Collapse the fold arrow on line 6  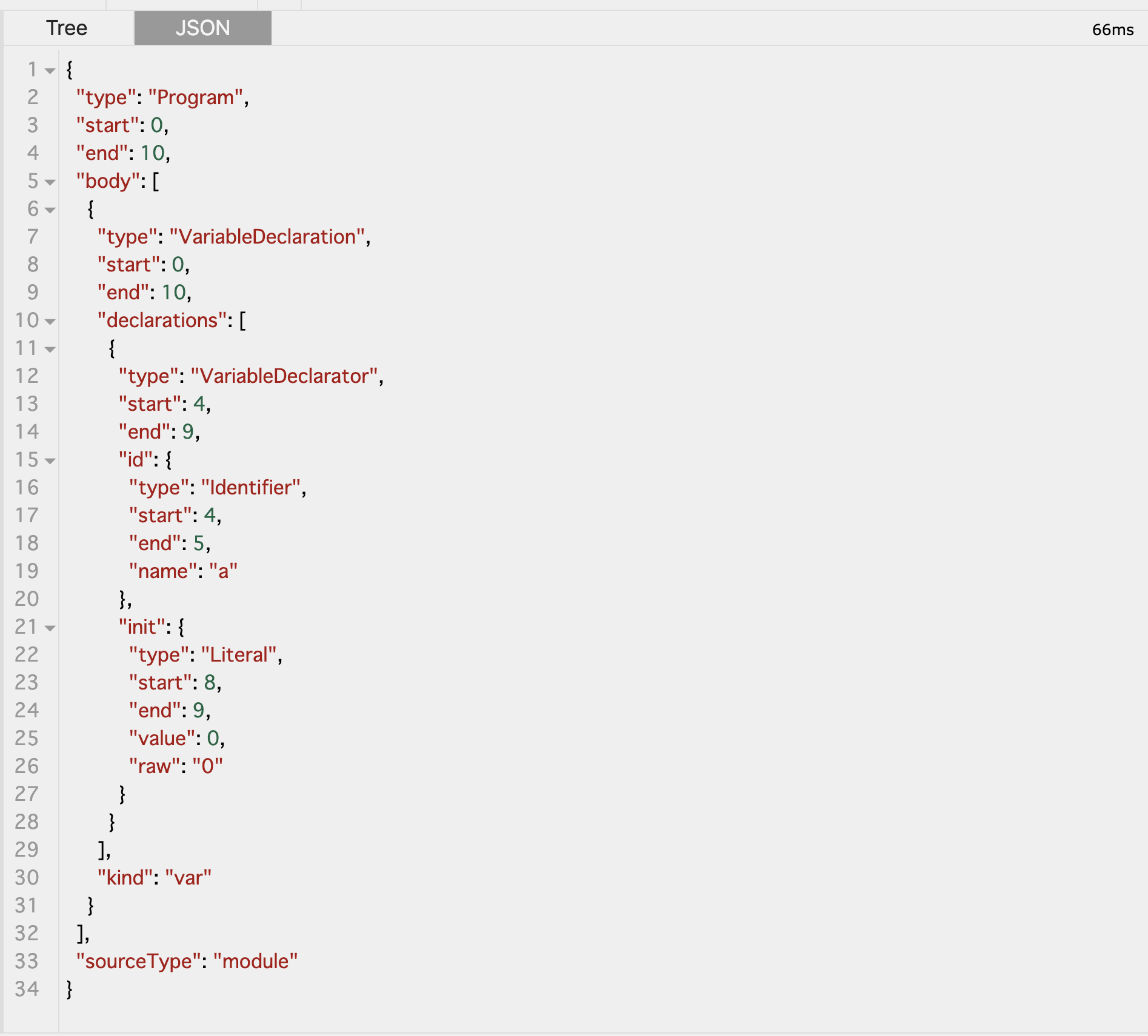click(x=50, y=210)
